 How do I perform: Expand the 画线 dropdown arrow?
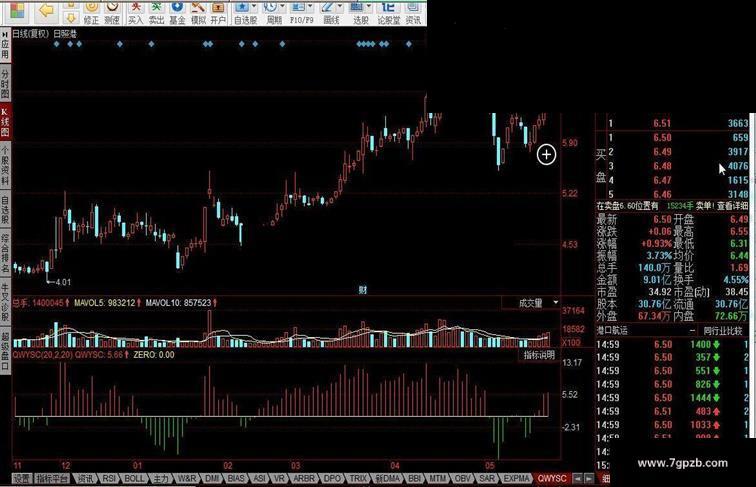pyautogui.click(x=340, y=7)
